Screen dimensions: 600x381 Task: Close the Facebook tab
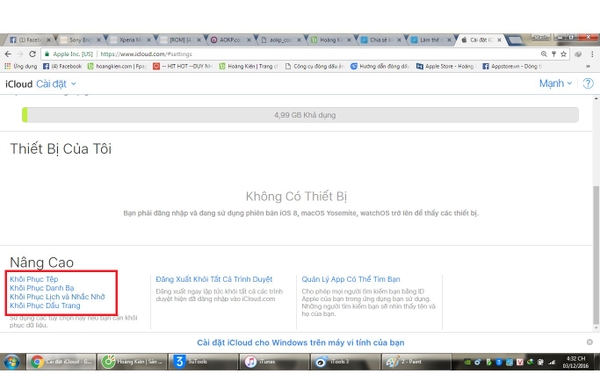49,40
